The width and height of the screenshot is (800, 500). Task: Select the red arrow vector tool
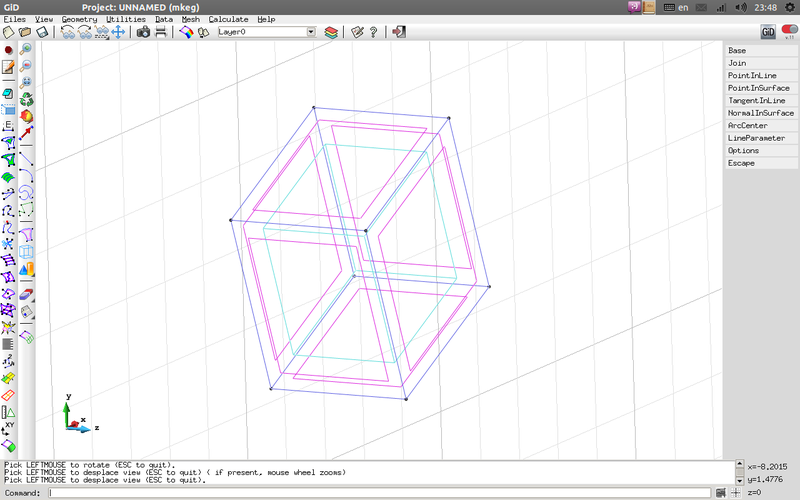[x=26, y=133]
